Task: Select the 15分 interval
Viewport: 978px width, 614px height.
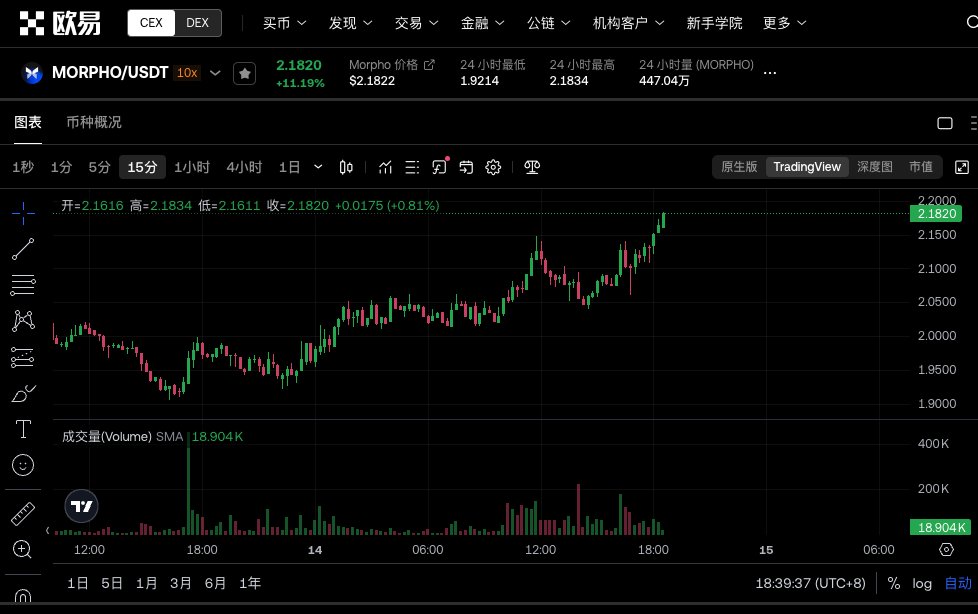Action: [142, 167]
